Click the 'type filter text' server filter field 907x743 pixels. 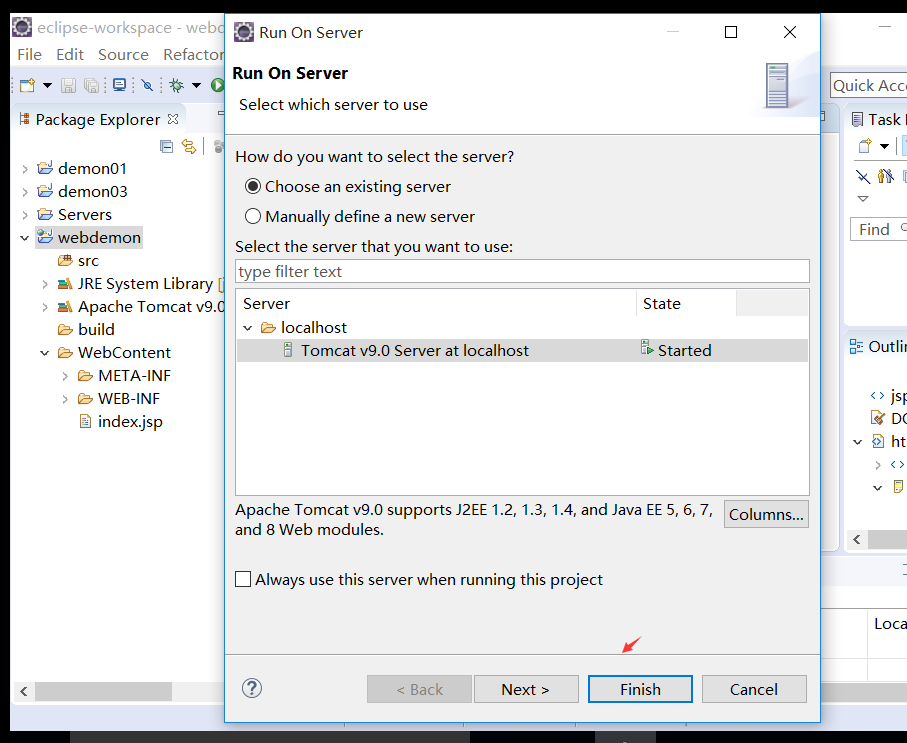point(522,271)
